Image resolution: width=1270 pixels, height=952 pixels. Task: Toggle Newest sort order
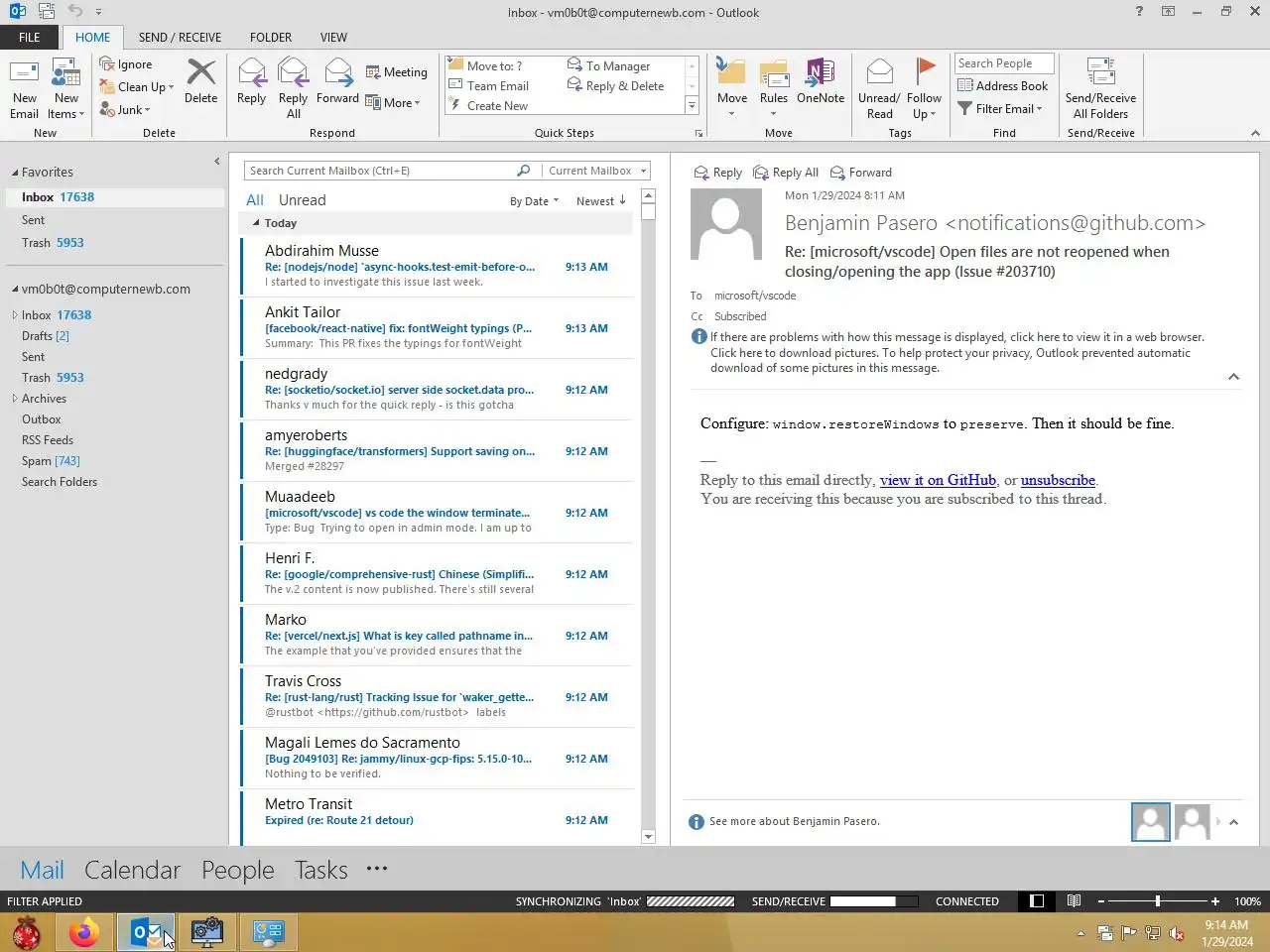[x=601, y=201]
